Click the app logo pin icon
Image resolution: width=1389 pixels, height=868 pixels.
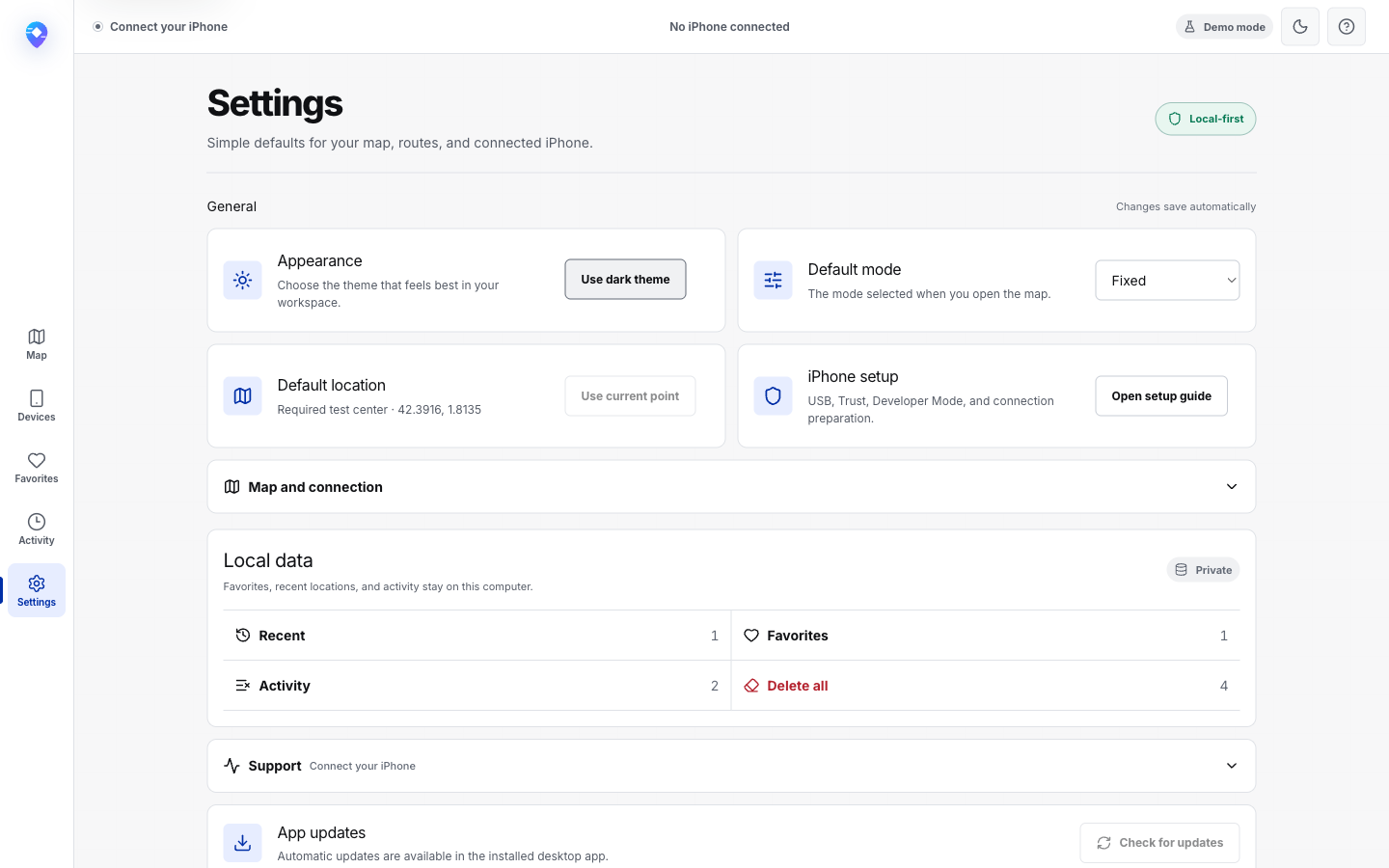(x=37, y=35)
